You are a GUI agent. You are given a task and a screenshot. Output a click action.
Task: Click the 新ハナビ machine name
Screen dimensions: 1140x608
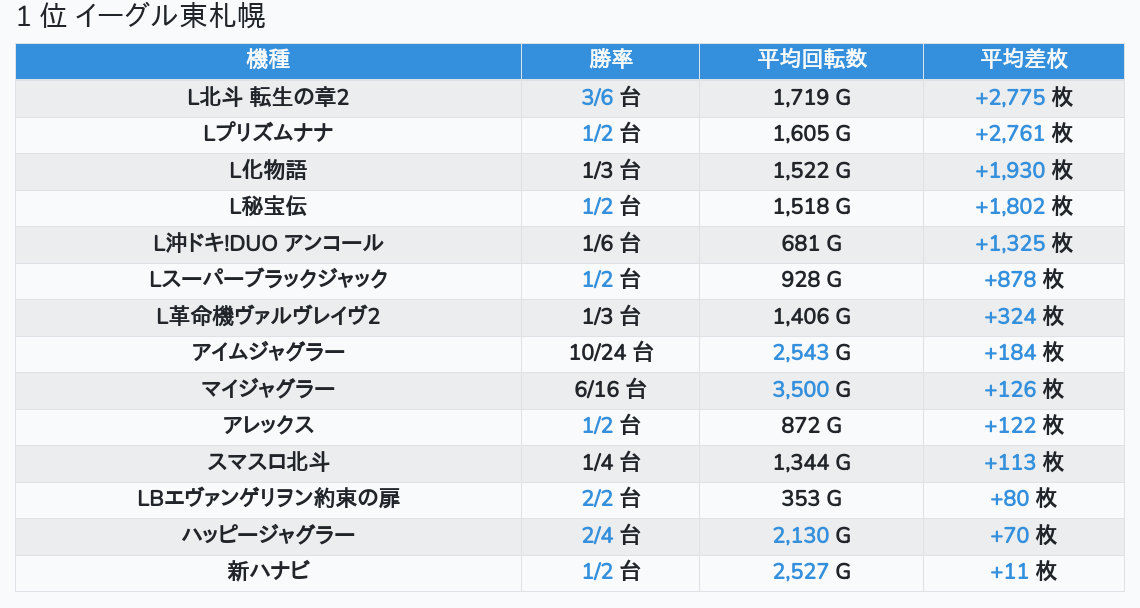click(268, 571)
